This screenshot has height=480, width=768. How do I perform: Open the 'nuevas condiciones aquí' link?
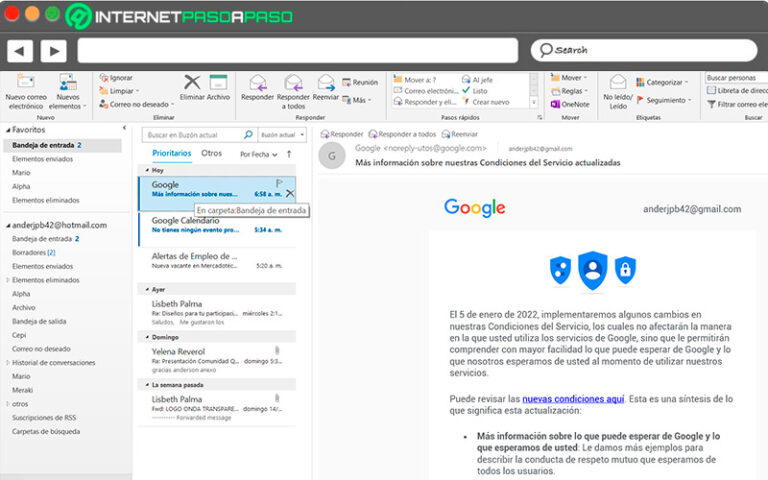(x=573, y=399)
